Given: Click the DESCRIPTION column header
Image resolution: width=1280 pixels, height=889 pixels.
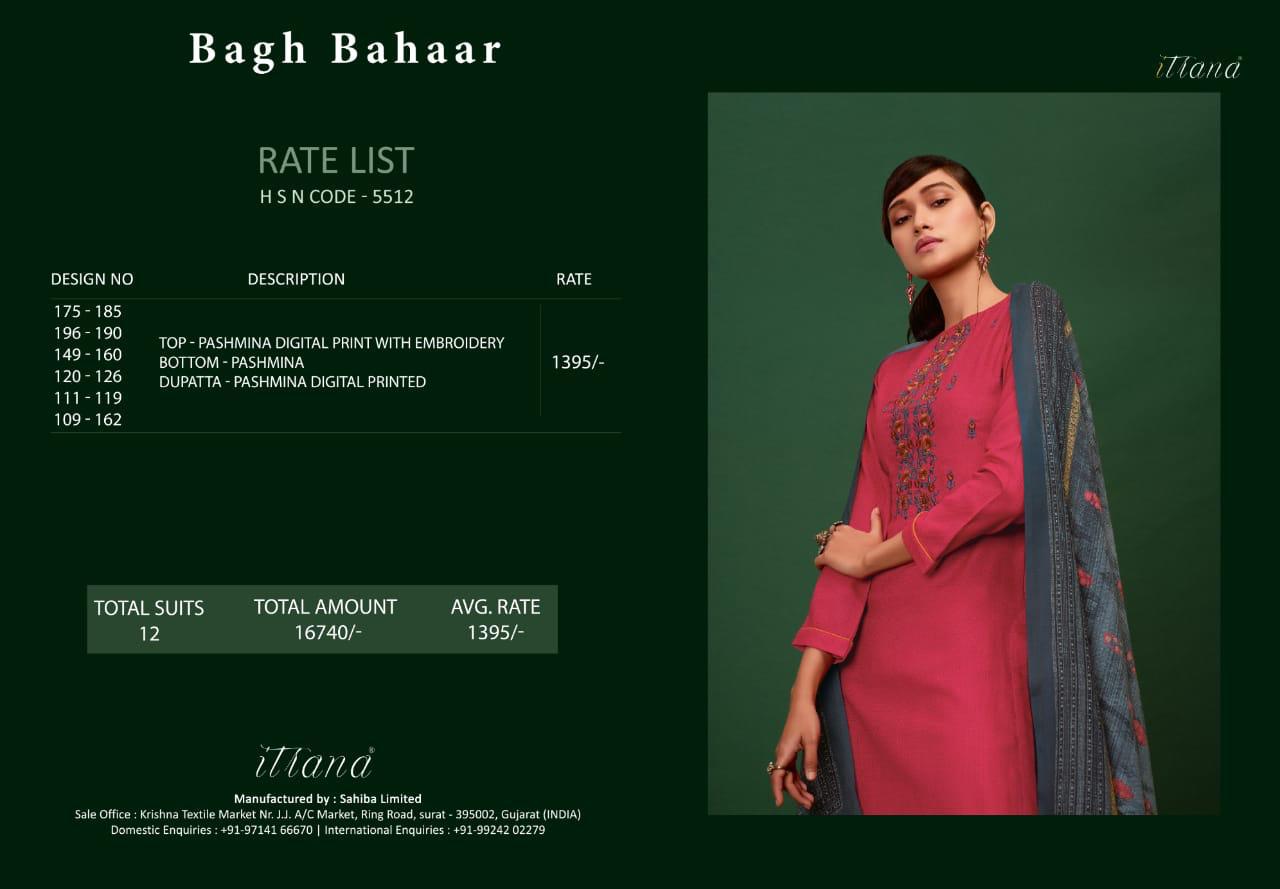Looking at the screenshot, I should pyautogui.click(x=296, y=279).
